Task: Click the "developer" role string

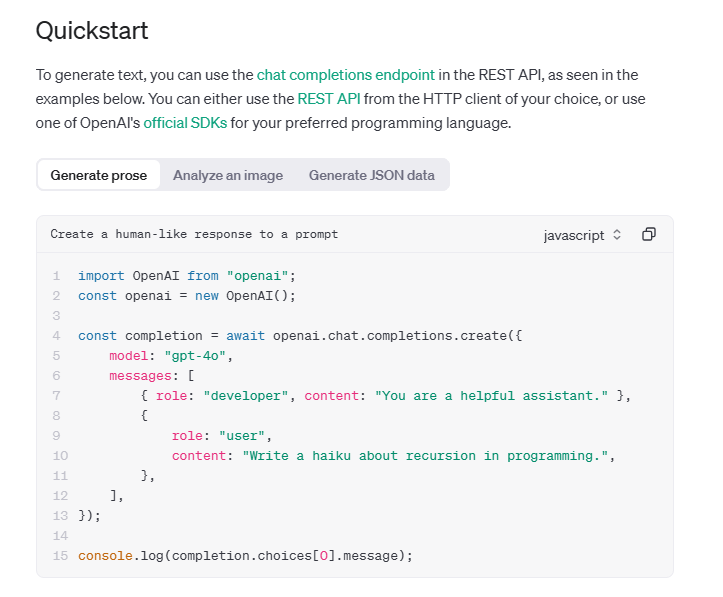Action: tap(249, 396)
